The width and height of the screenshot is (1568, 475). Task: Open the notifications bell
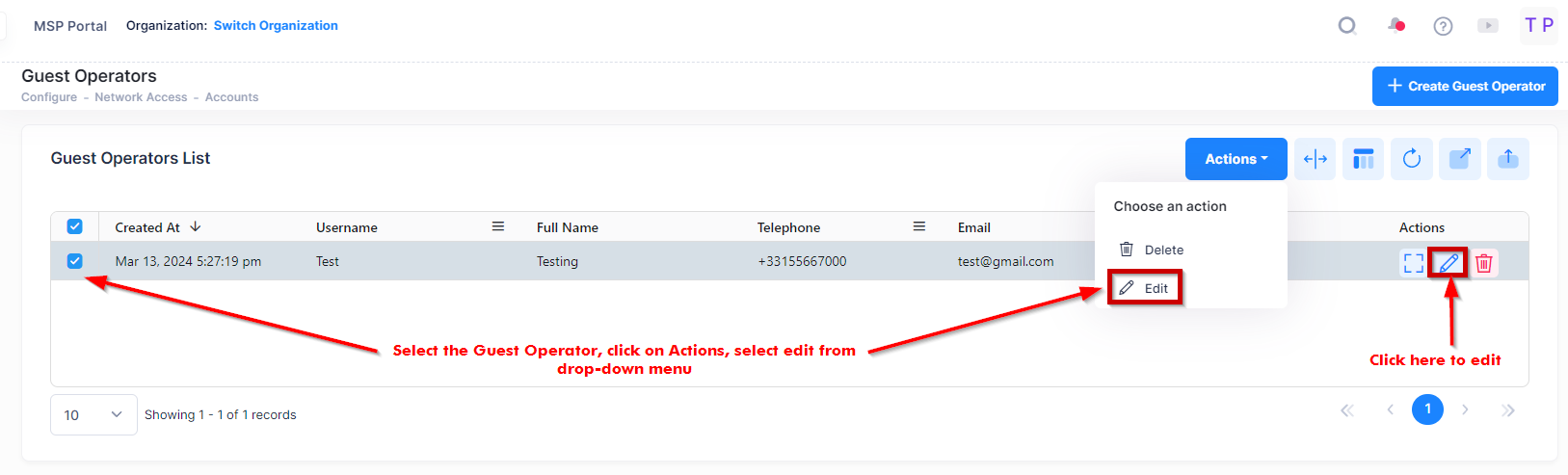tap(1395, 26)
